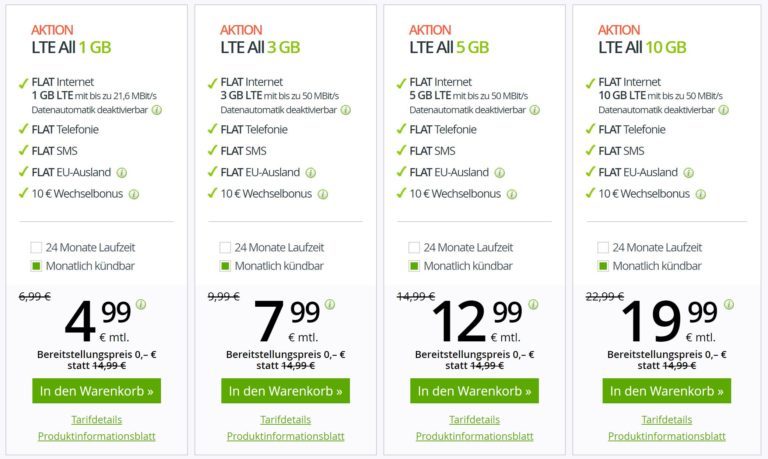Open Tarifdetails for LTE All 10 GB

tap(666, 419)
